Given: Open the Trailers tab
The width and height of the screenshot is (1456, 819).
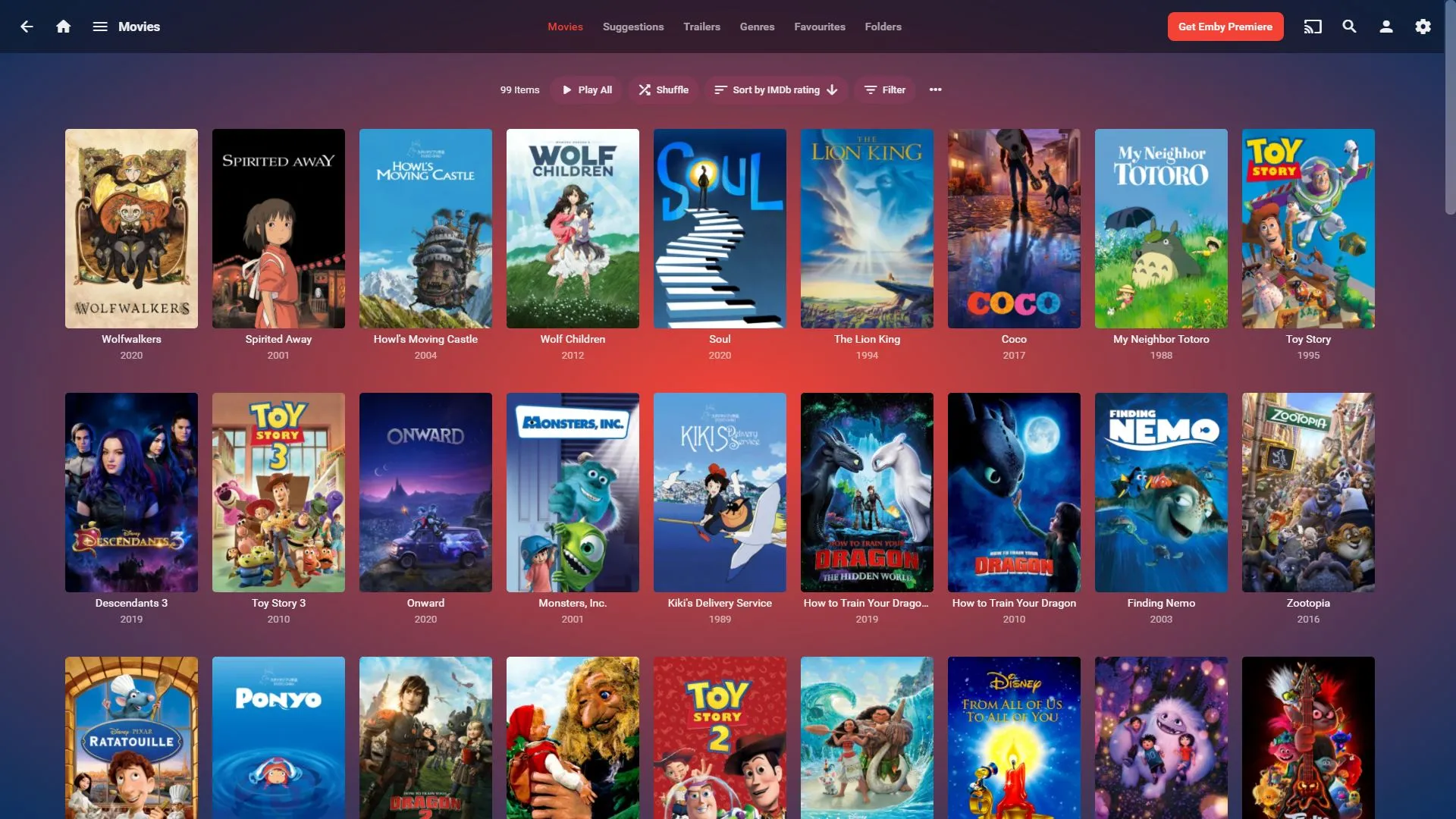Looking at the screenshot, I should pos(702,27).
